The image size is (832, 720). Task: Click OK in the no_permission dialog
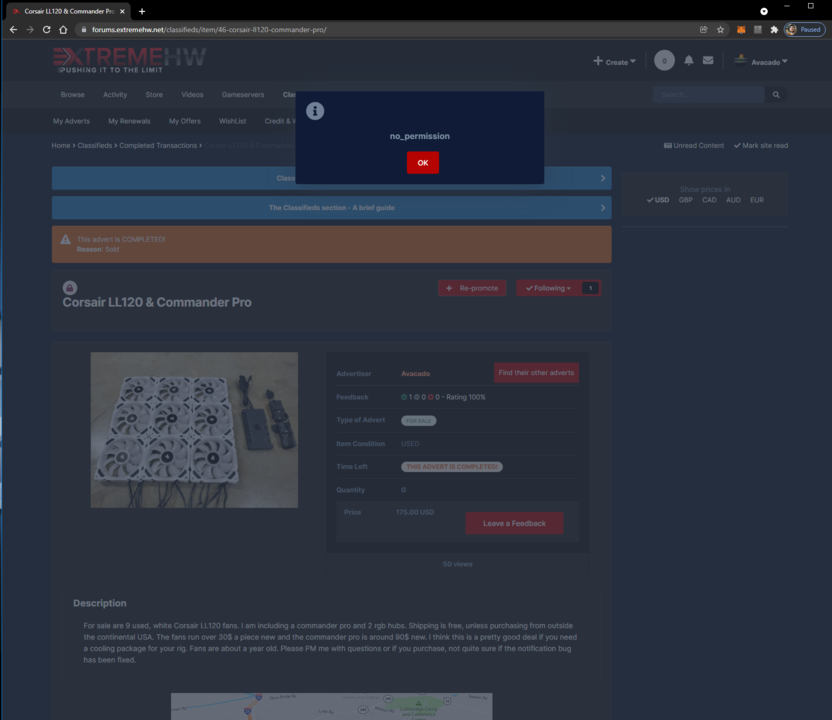tap(422, 162)
